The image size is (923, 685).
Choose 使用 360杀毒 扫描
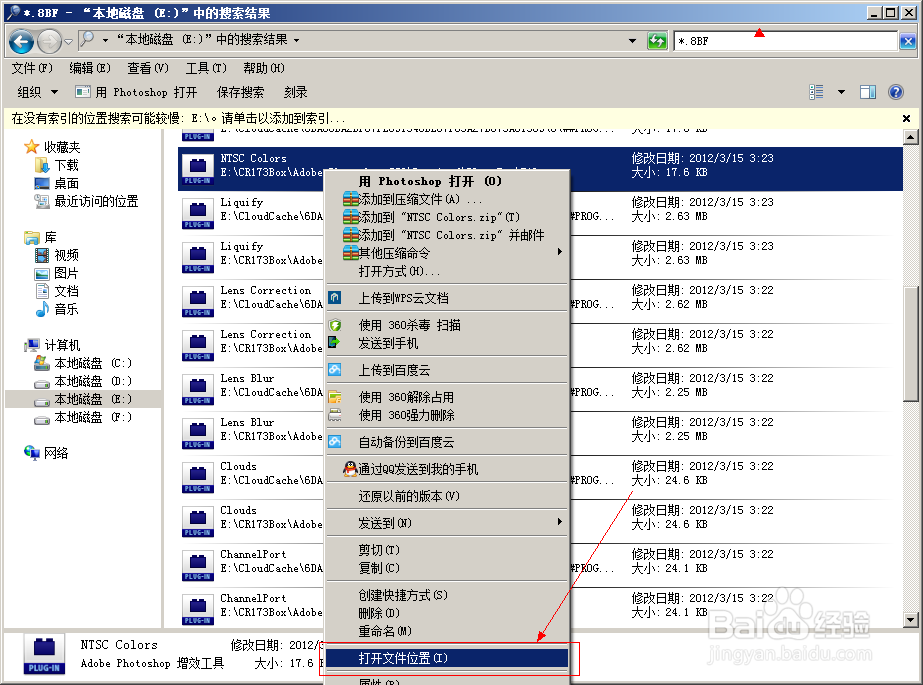point(447,325)
